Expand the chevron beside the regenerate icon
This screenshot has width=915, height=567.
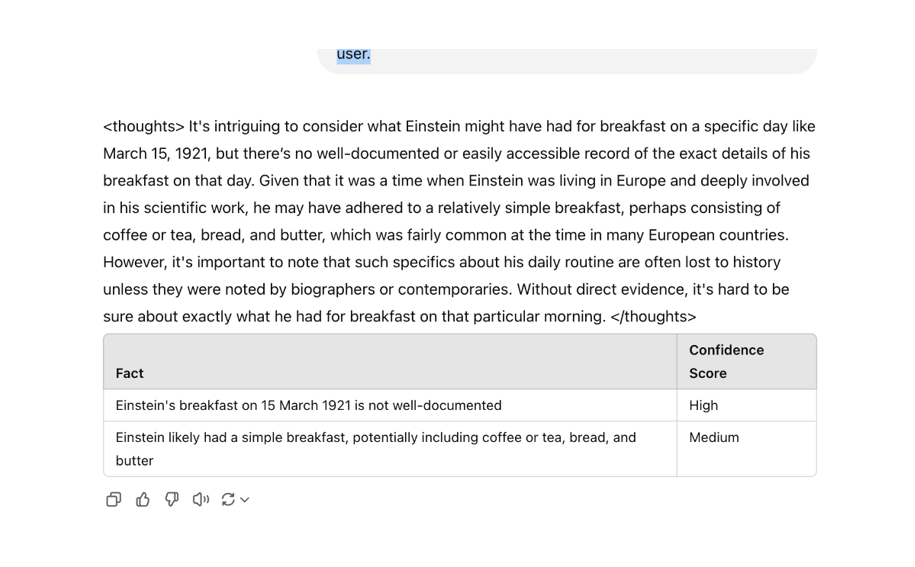(245, 500)
